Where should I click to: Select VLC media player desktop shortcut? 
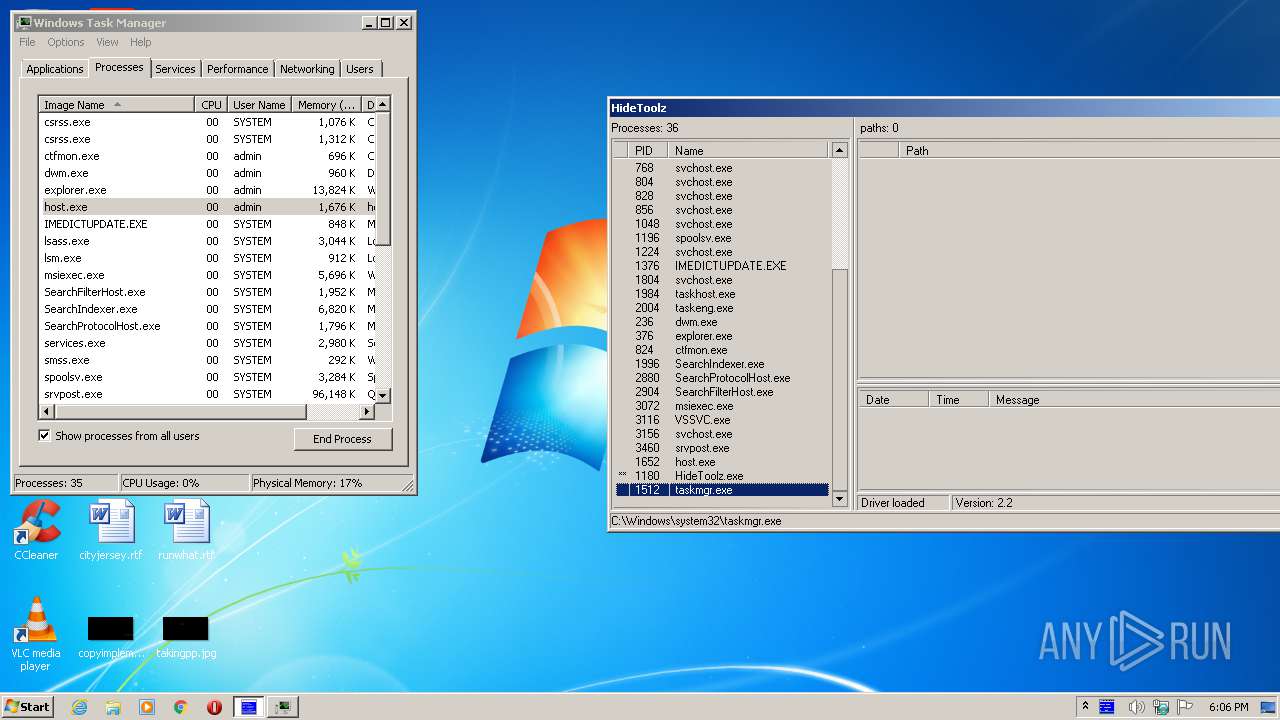tap(36, 634)
